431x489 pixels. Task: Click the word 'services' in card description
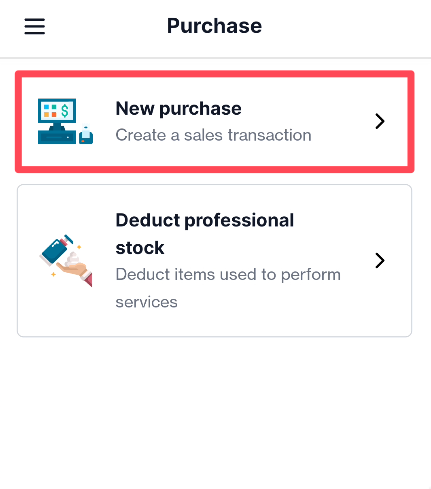tap(146, 302)
